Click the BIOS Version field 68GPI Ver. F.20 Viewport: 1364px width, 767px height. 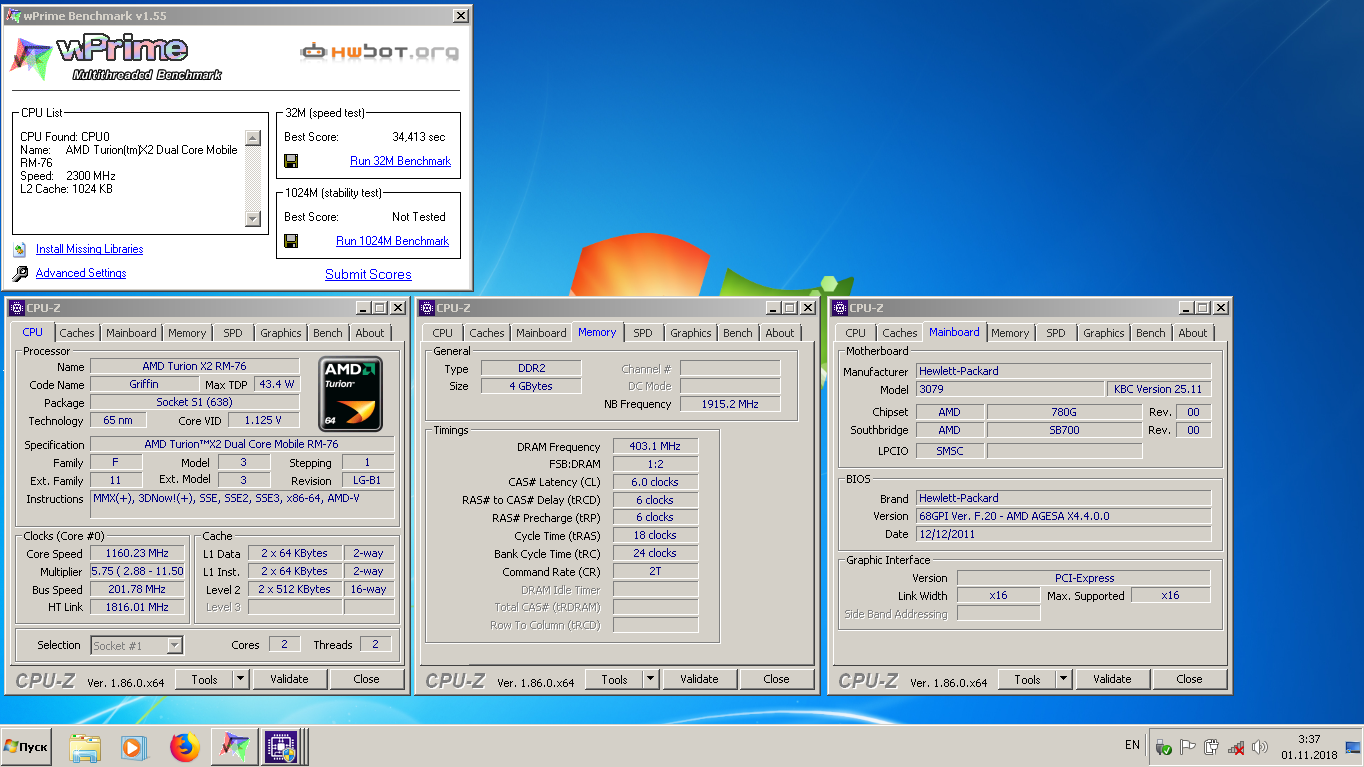click(1064, 516)
